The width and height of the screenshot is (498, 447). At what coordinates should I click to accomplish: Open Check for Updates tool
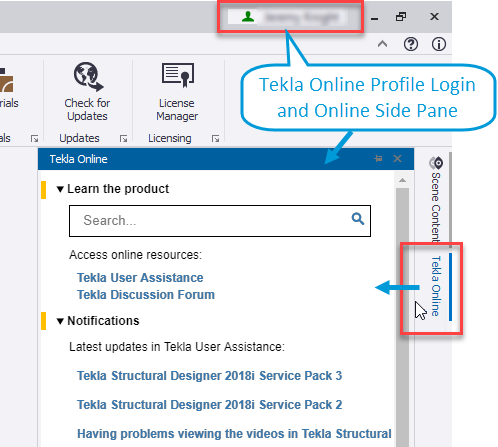pyautogui.click(x=87, y=91)
